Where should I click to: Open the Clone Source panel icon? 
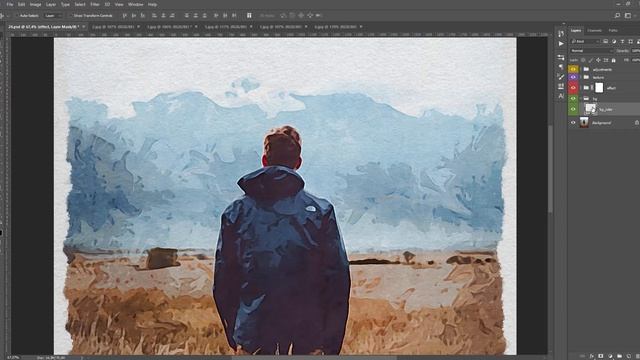pyautogui.click(x=561, y=86)
